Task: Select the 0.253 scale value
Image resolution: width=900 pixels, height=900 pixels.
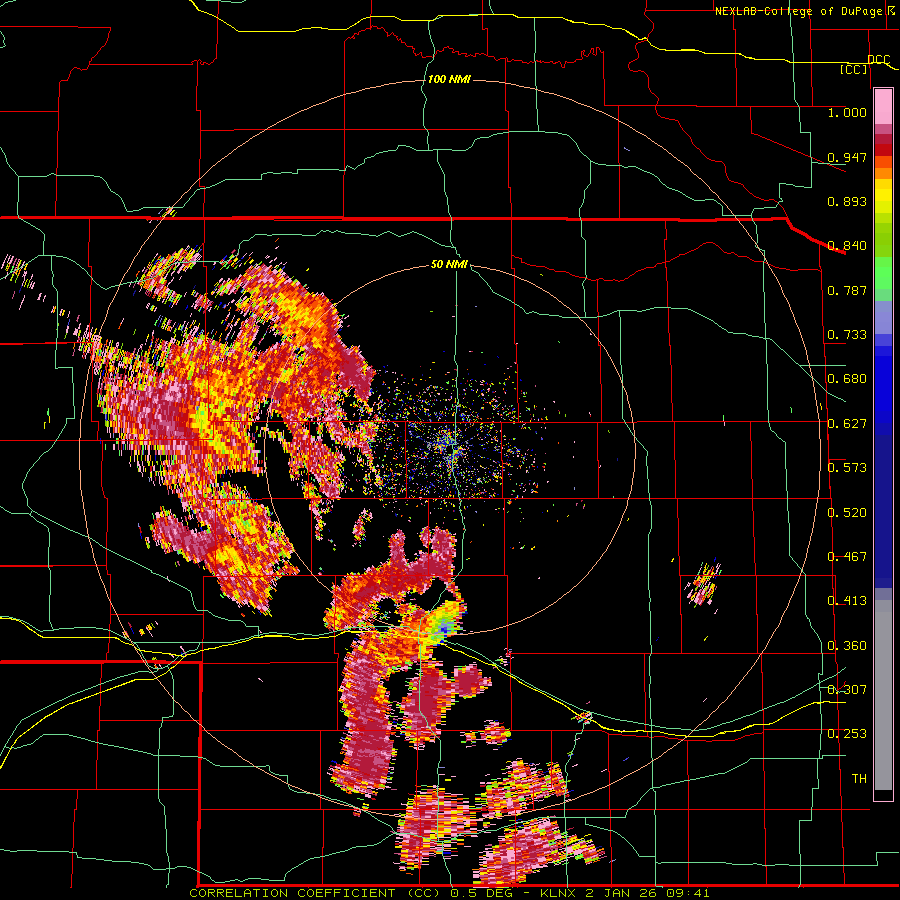Action: tap(847, 734)
